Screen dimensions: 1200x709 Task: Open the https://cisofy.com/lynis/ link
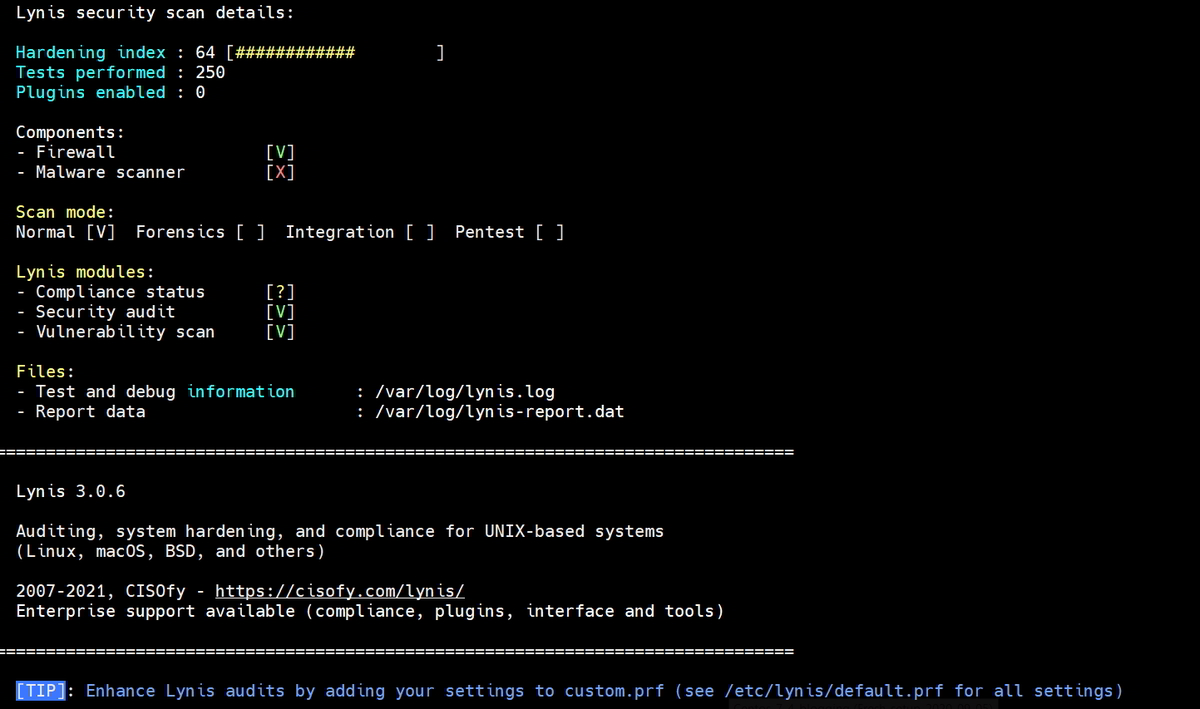(x=340, y=591)
